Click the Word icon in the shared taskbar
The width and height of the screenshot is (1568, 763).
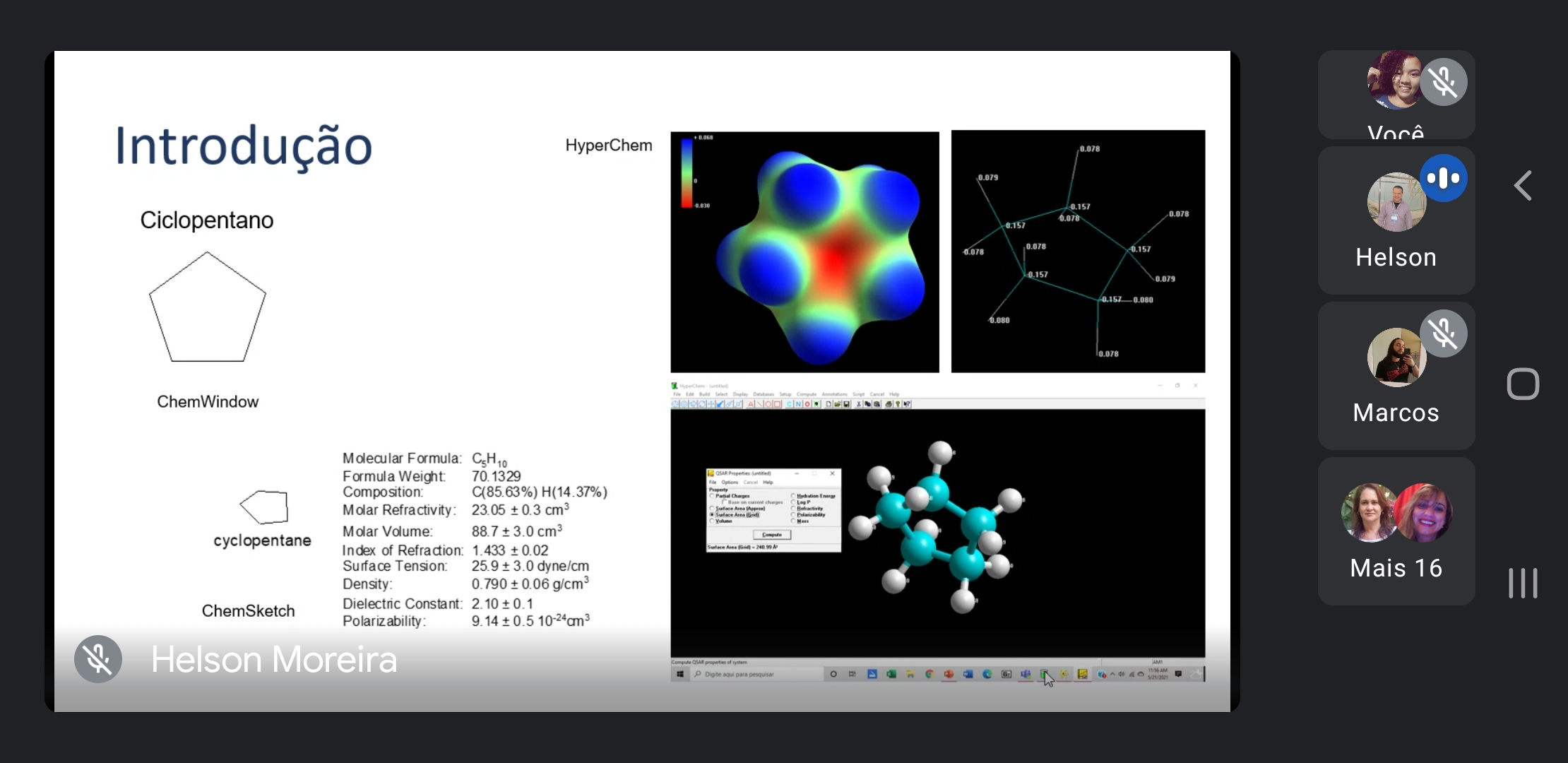[x=968, y=674]
